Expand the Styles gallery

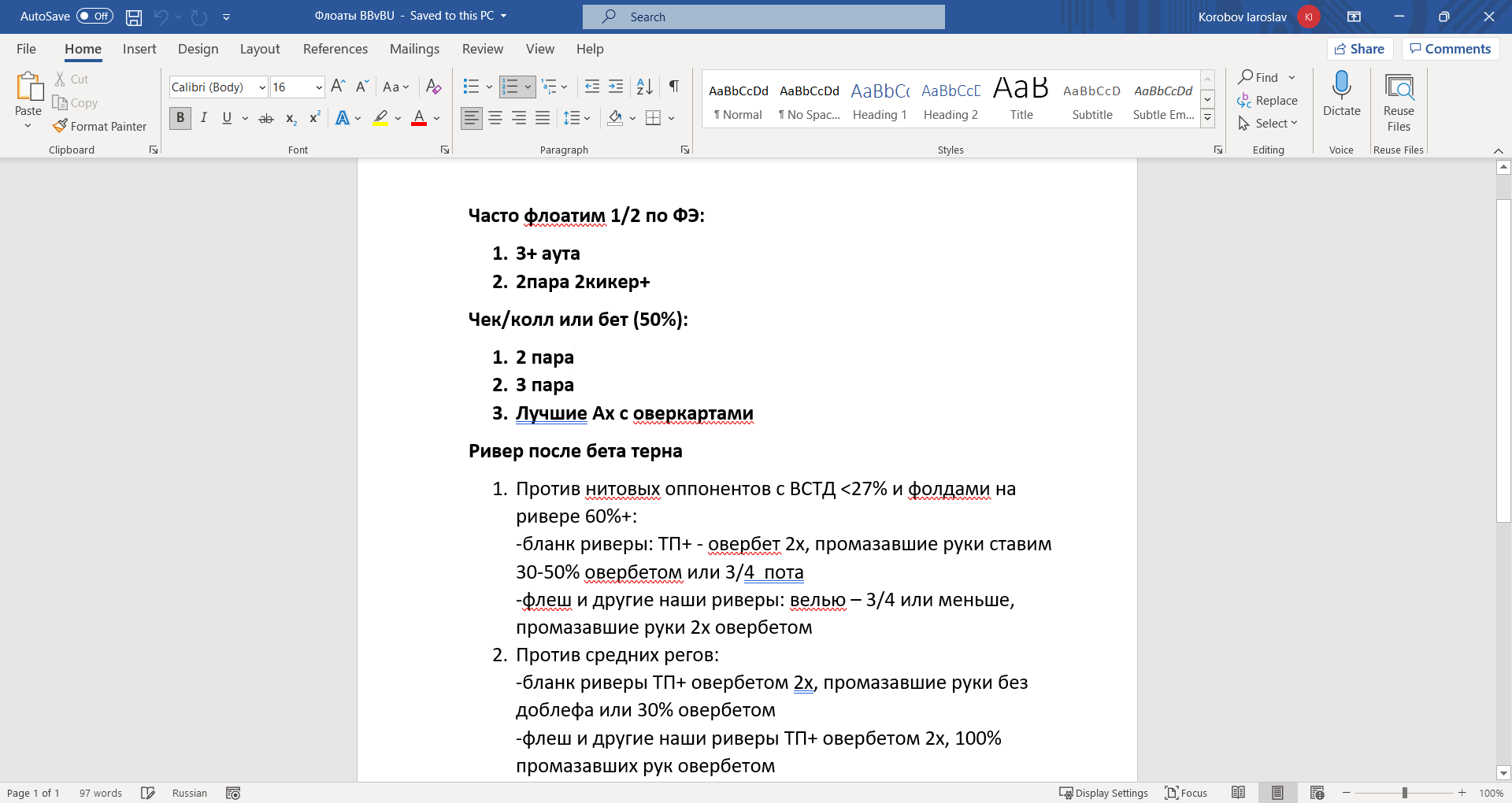1207,119
